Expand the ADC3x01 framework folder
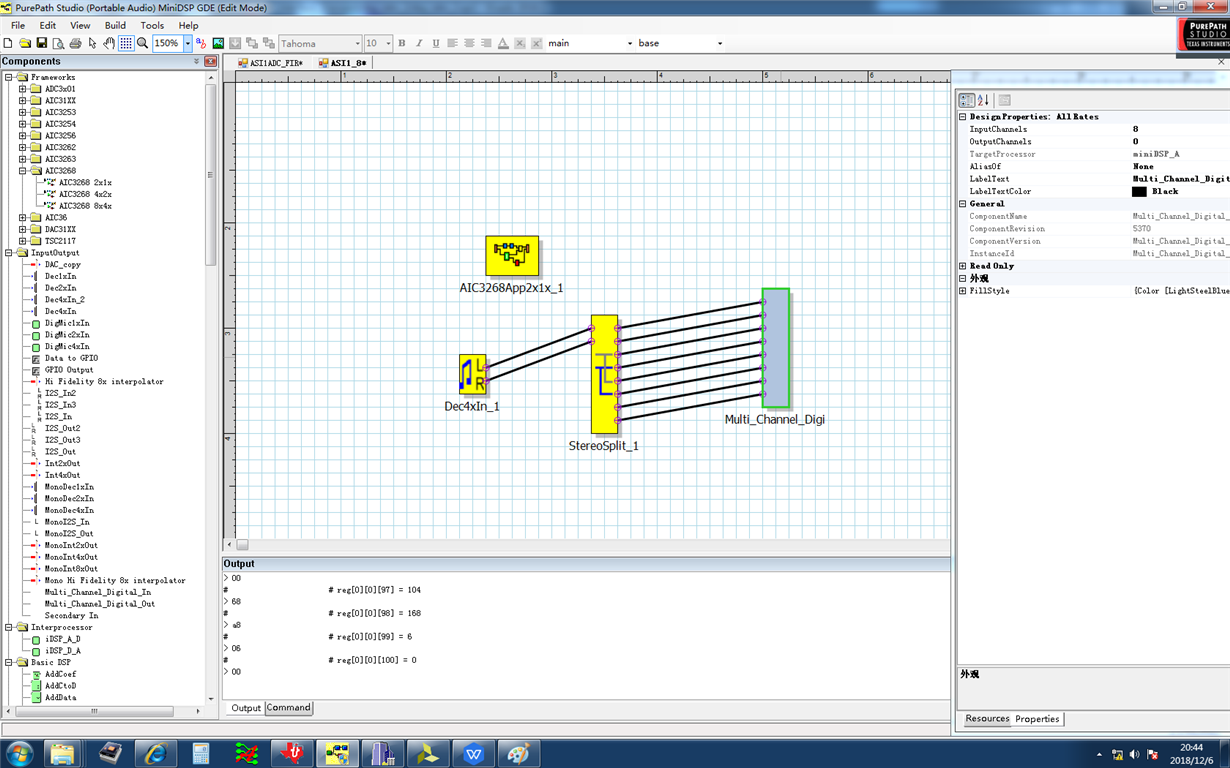Viewport: 1230px width, 768px height. point(23,89)
